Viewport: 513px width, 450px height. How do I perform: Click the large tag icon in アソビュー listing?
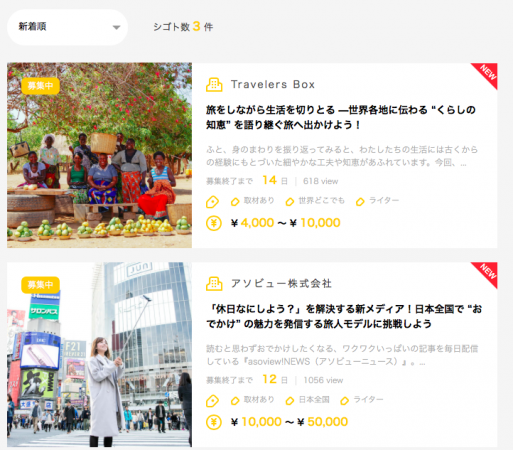[x=212, y=401]
